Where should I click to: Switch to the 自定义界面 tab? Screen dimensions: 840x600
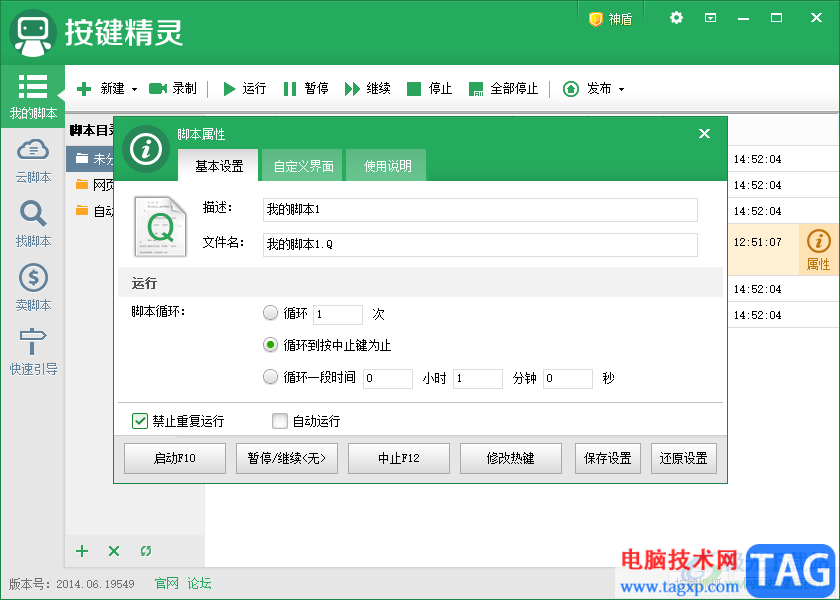click(x=303, y=166)
